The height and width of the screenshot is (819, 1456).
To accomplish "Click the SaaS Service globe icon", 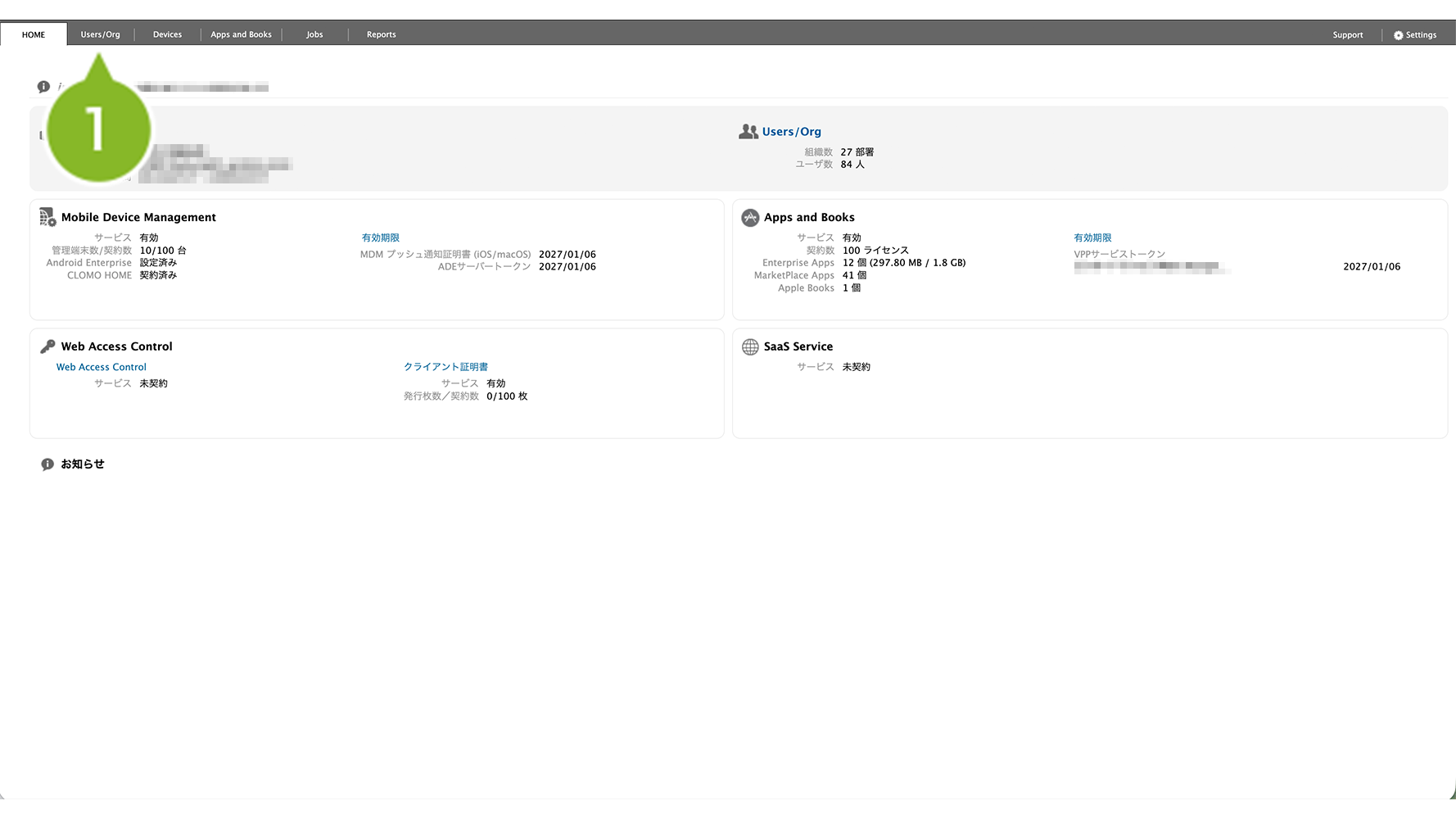I will (749, 346).
